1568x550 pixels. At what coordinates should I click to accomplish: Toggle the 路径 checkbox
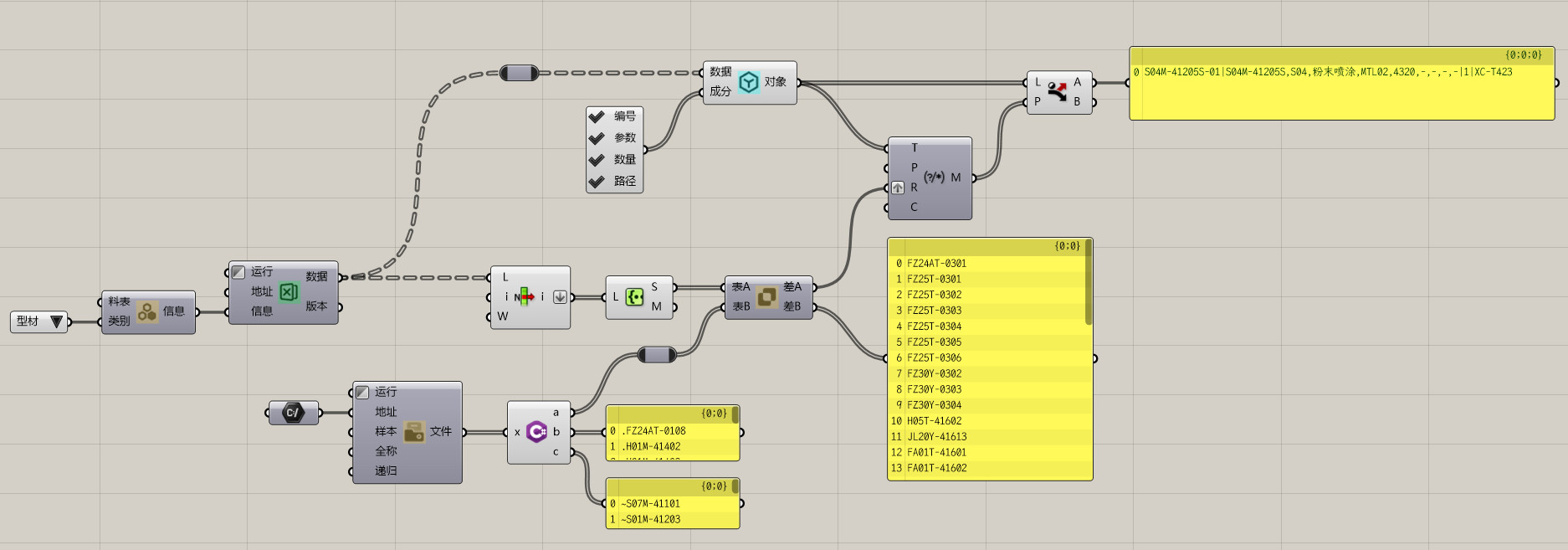tap(597, 182)
